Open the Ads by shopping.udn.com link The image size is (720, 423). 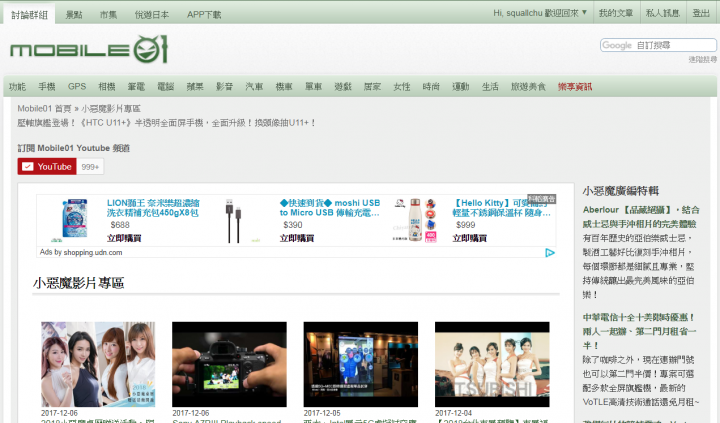pos(81,252)
